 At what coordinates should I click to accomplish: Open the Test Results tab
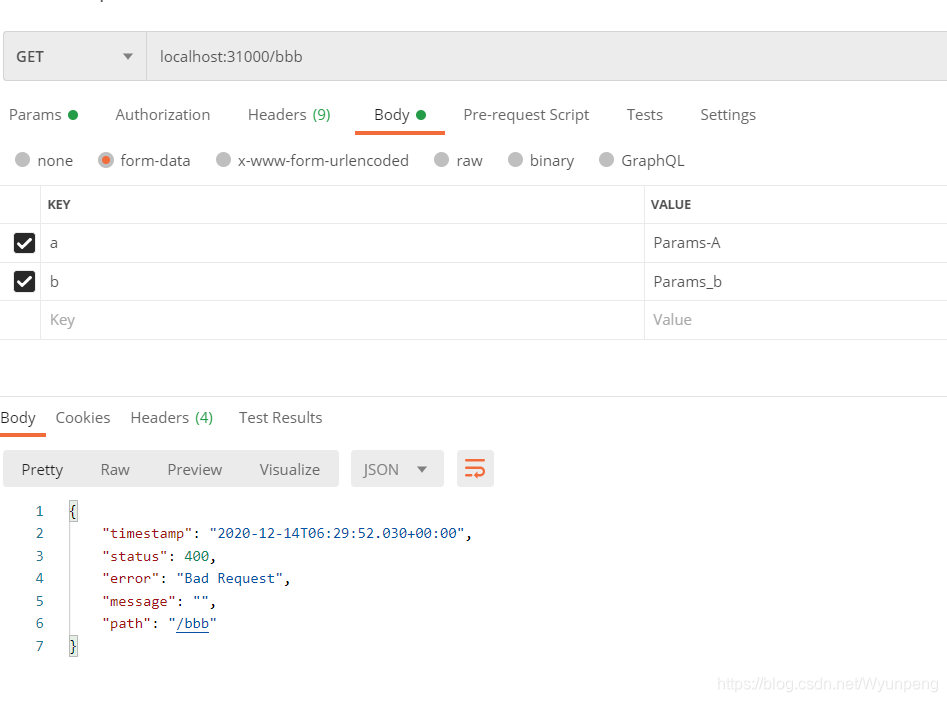280,418
